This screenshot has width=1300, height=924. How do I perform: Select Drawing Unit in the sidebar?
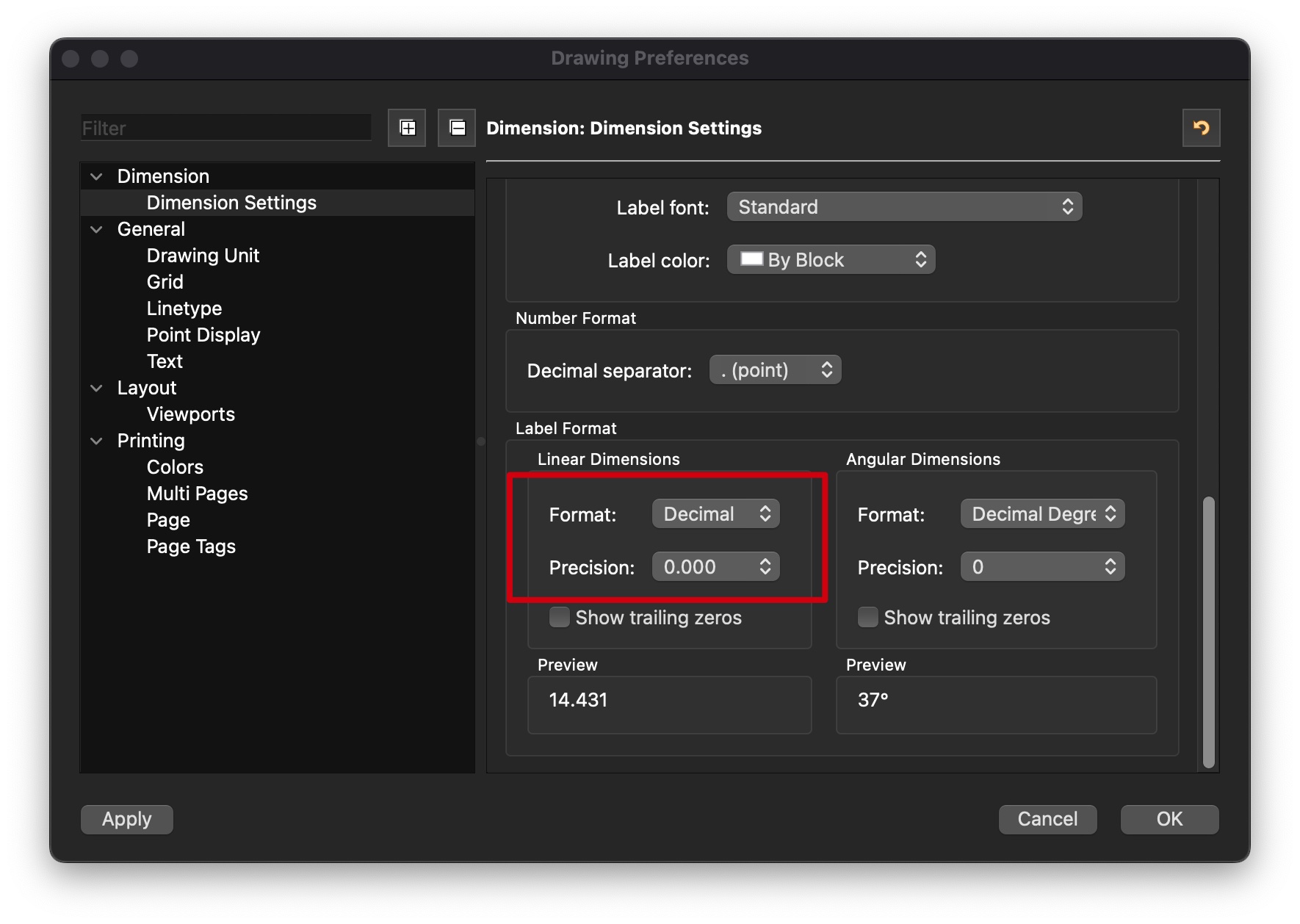point(203,256)
